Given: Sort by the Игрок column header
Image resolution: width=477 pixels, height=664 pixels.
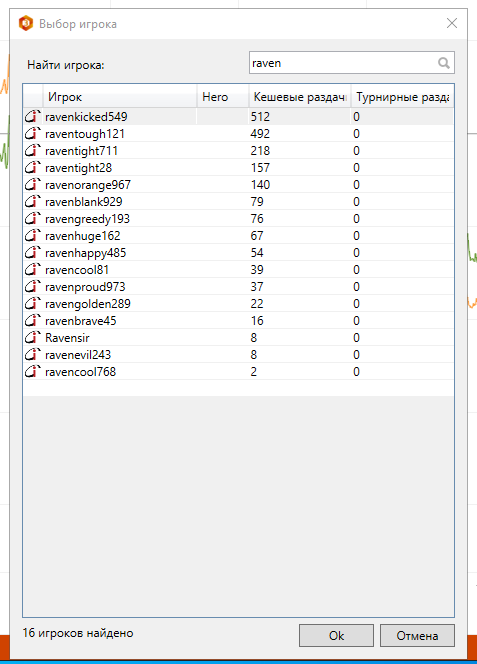Looking at the screenshot, I should coord(120,97).
